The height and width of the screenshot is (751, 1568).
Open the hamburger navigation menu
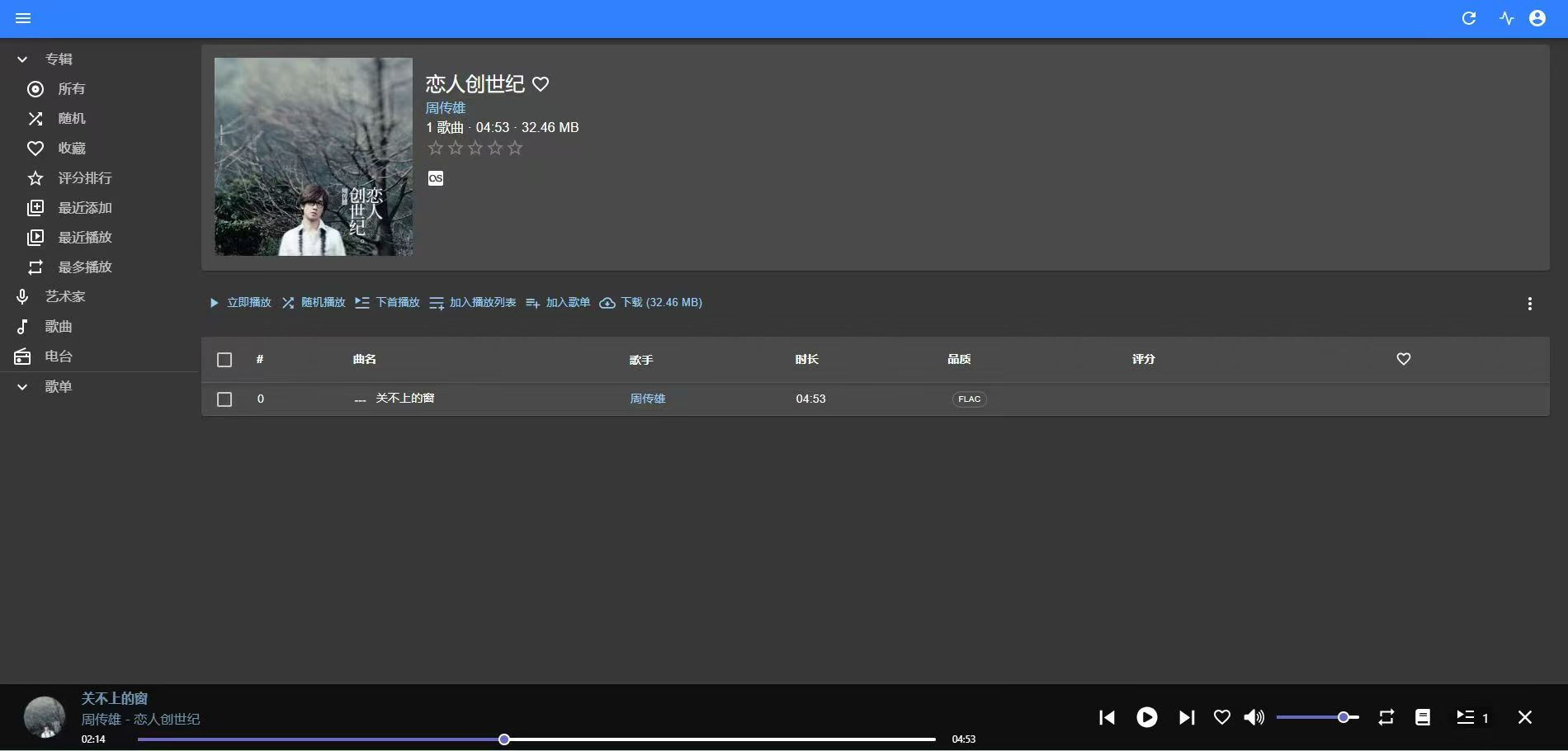(x=23, y=17)
